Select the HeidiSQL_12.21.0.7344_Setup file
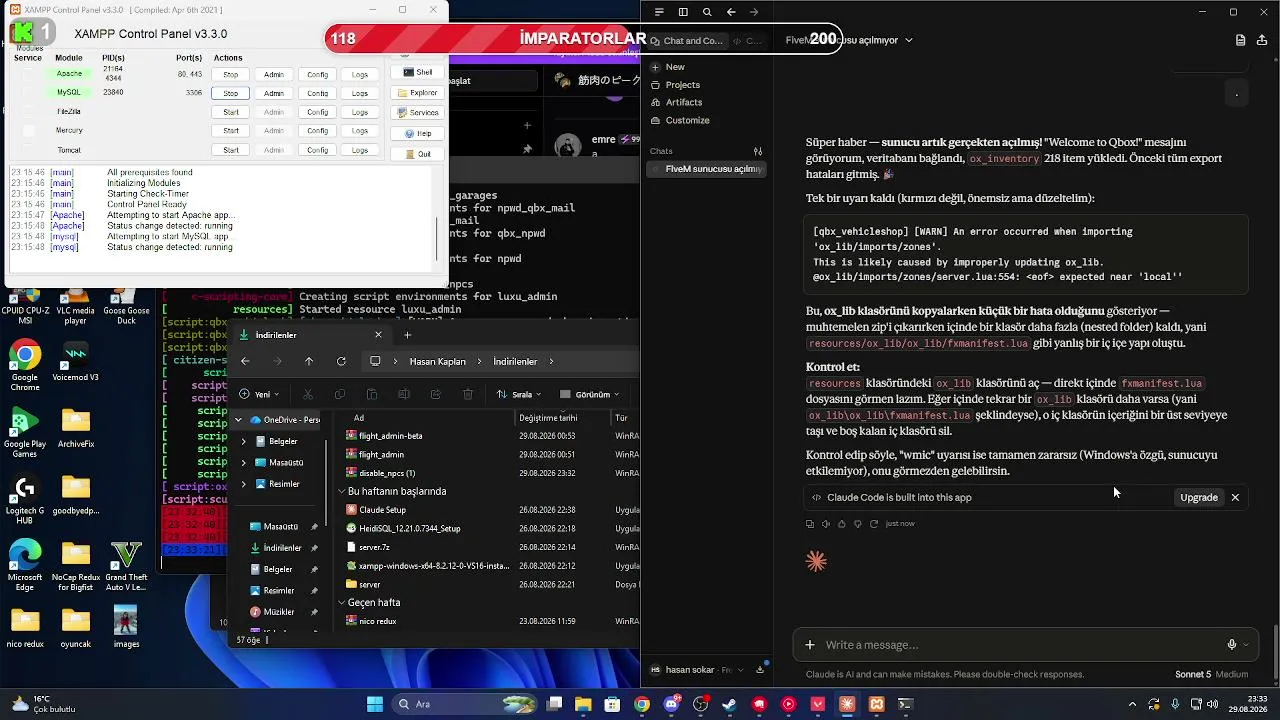This screenshot has width=1280, height=720. tap(410, 528)
